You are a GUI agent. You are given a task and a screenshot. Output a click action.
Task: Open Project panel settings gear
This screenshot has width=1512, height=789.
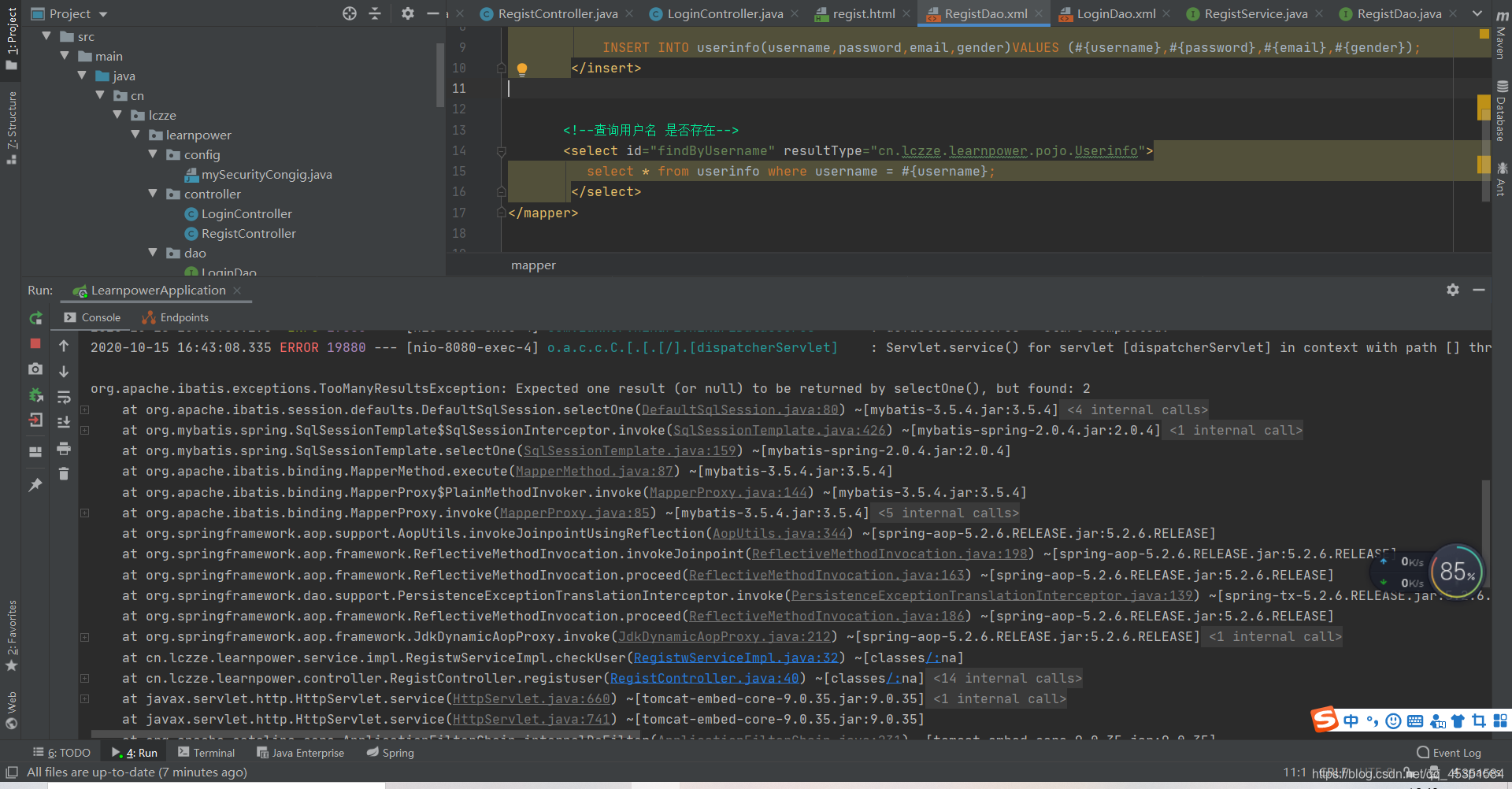[407, 13]
